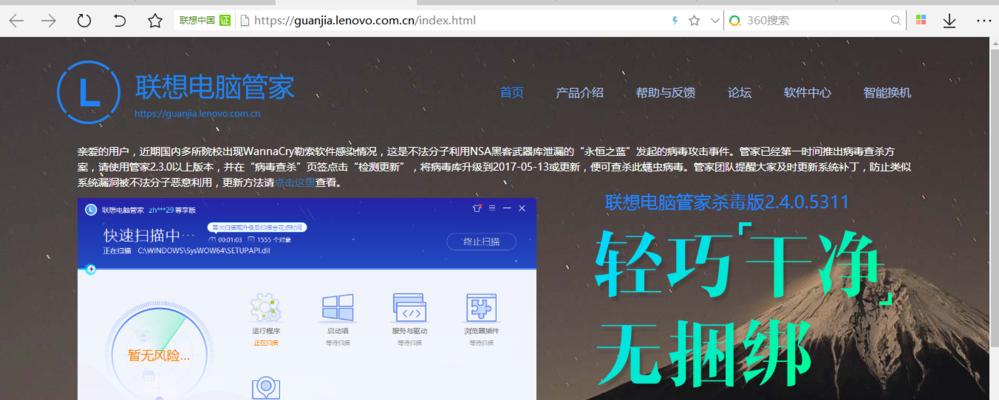Image resolution: width=999 pixels, height=400 pixels.
Task: Click the favorites star beside the refresh buttons
Action: (155, 21)
